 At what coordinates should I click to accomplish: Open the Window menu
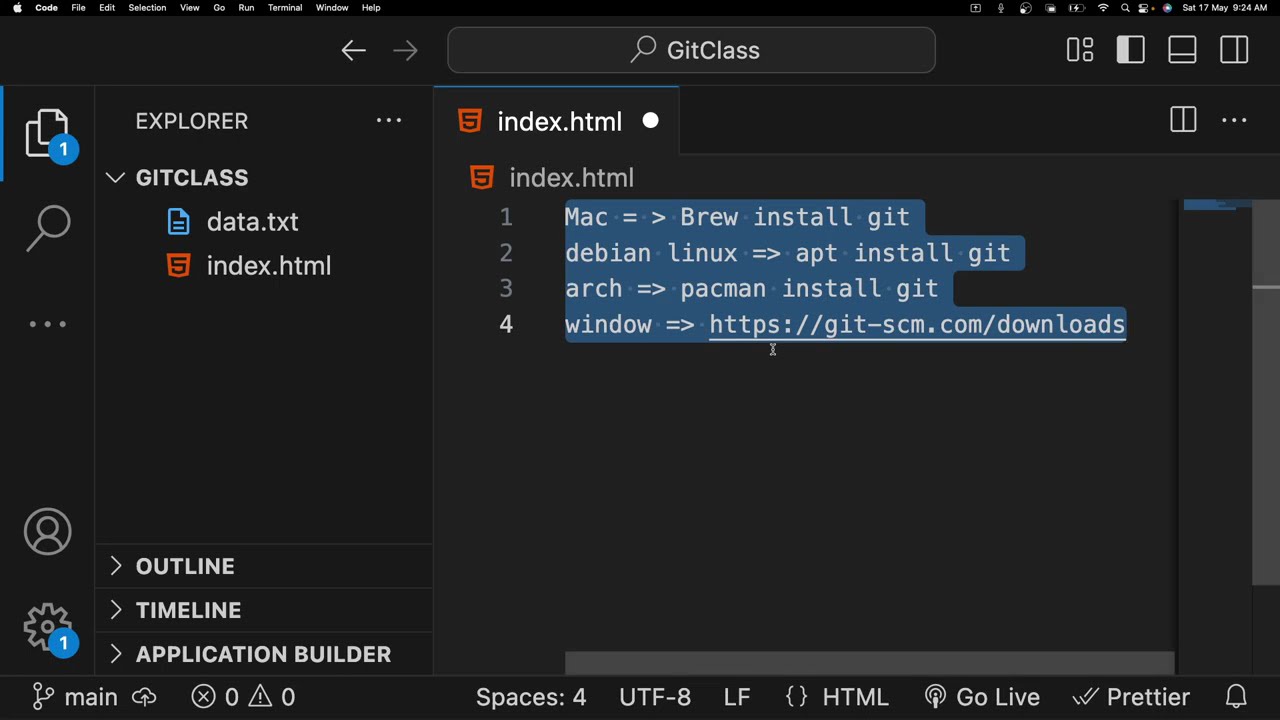332,8
